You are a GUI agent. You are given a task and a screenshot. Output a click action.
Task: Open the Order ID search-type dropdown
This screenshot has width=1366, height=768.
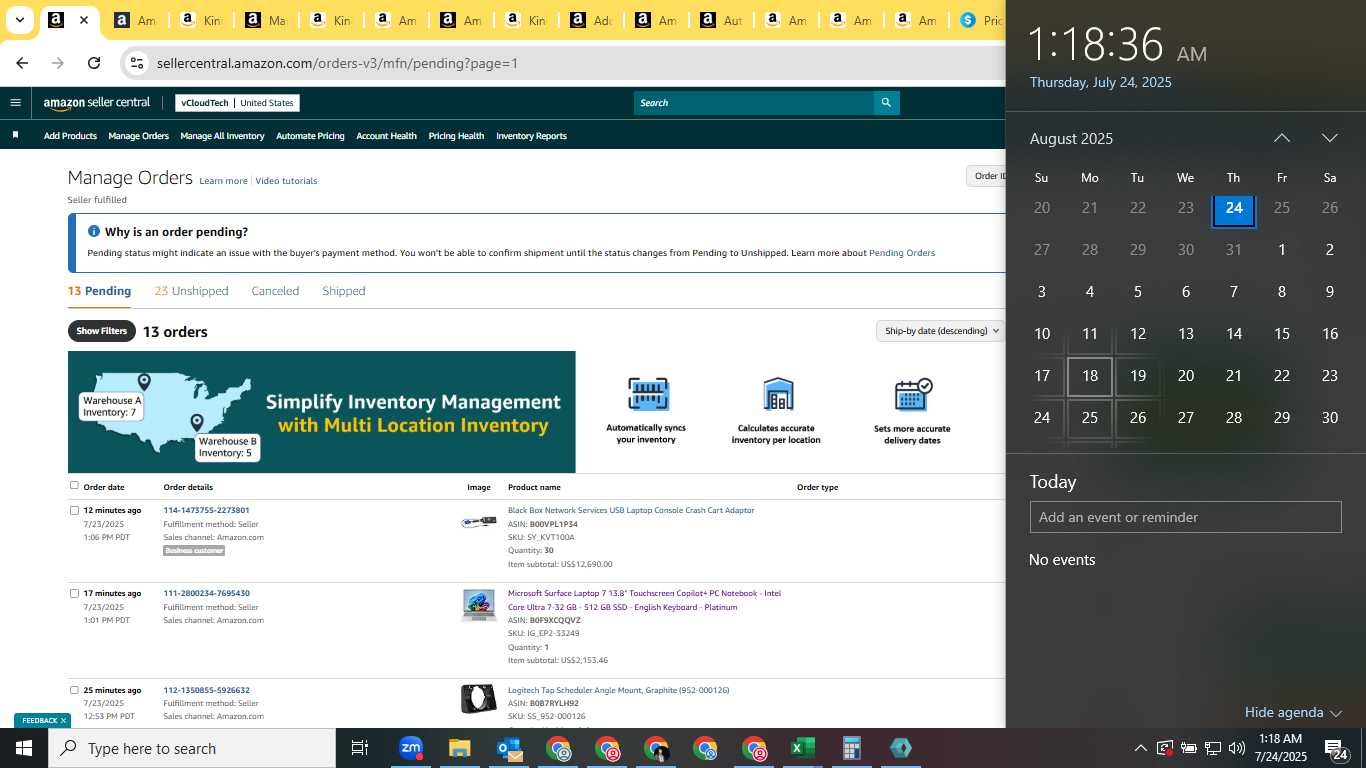tap(986, 176)
